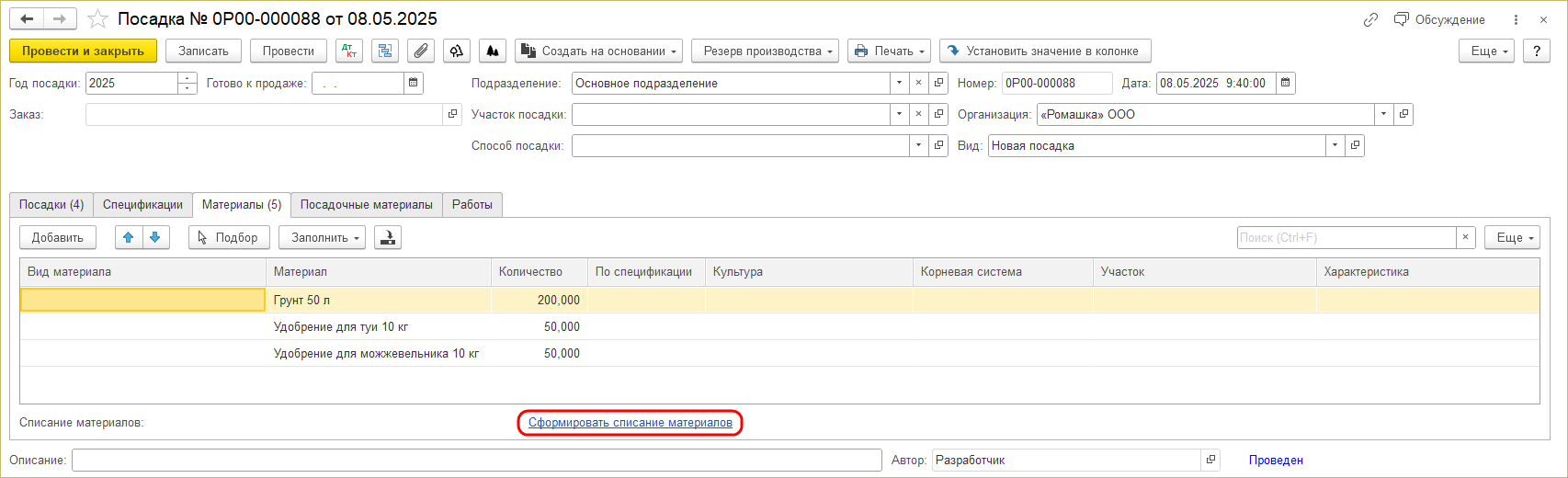Click the Дт/Кт accounting entries icon

(x=349, y=51)
